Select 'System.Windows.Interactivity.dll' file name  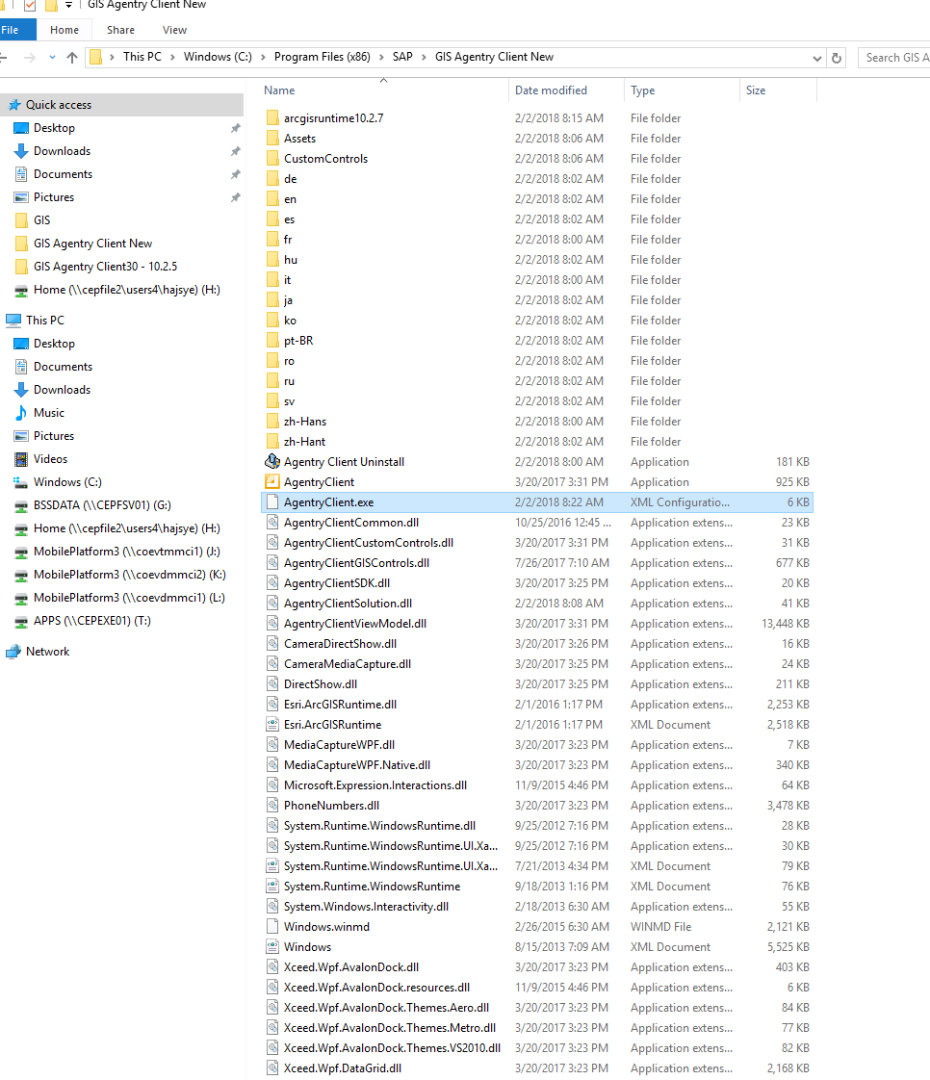tap(366, 906)
